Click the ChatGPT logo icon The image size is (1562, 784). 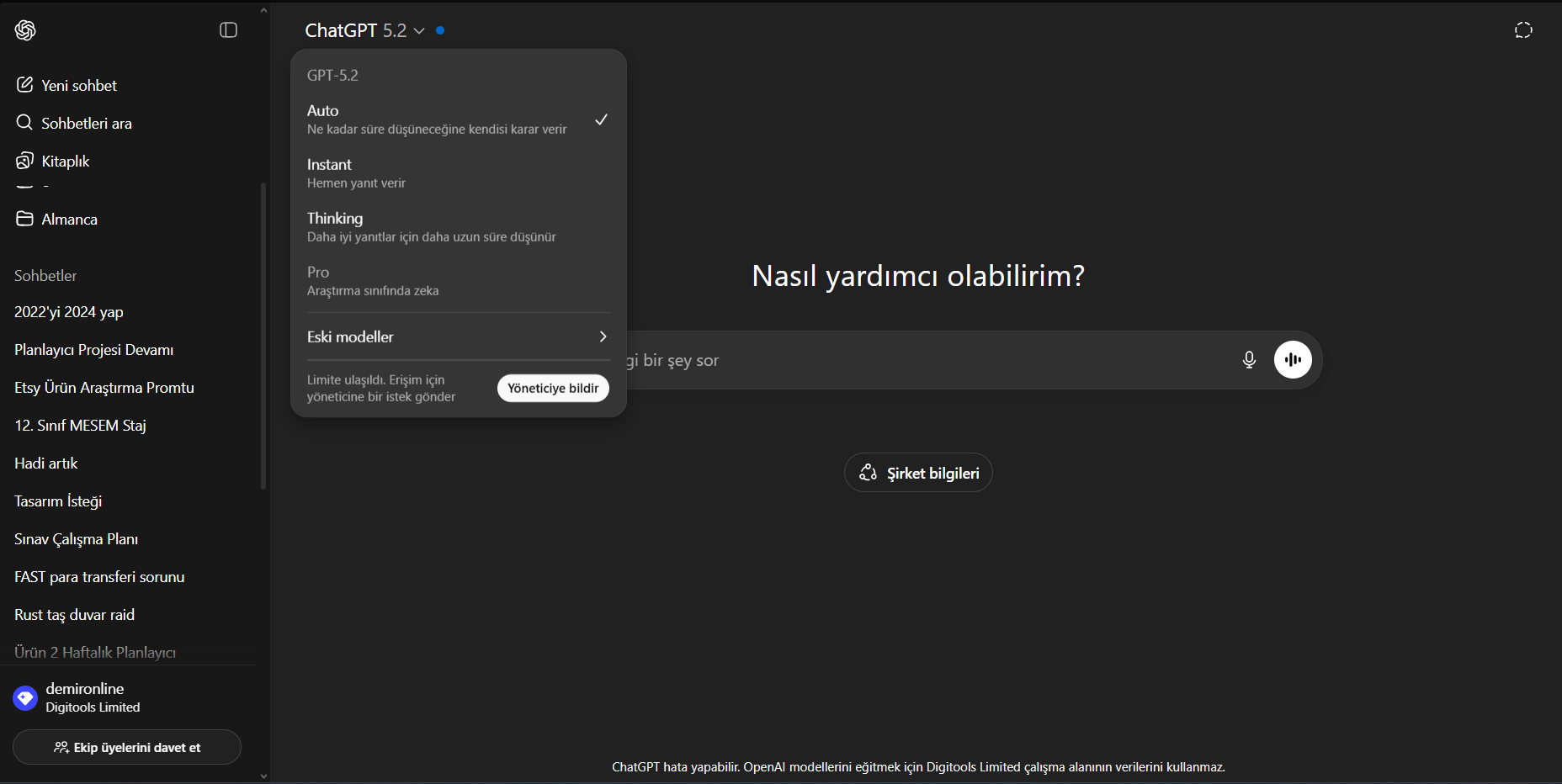[25, 30]
